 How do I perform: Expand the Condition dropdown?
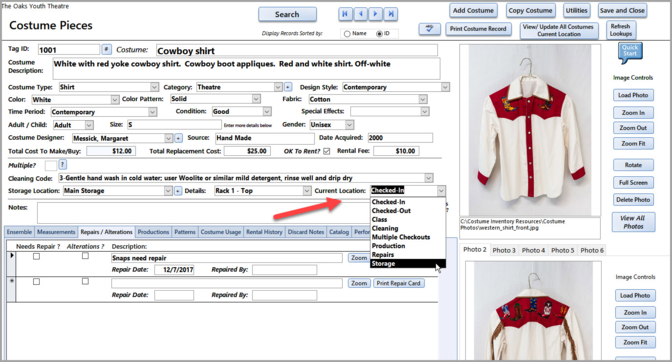[267, 111]
